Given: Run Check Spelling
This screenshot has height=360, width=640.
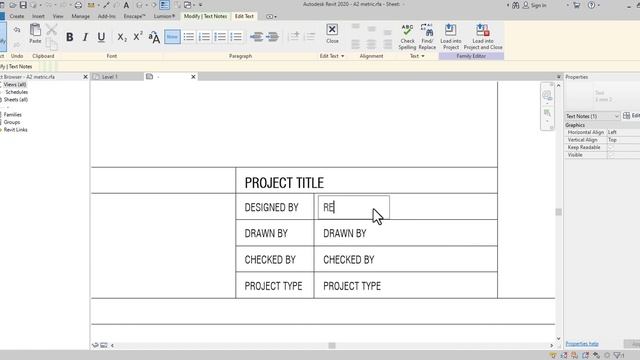Looking at the screenshot, I should coord(407,37).
